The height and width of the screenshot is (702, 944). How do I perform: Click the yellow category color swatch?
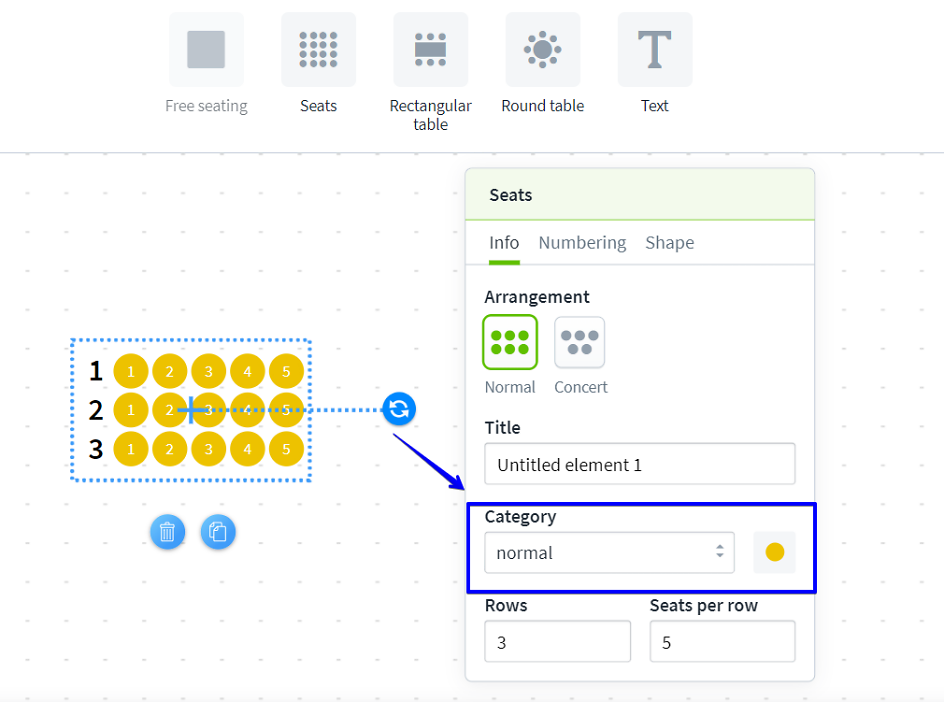coord(774,553)
